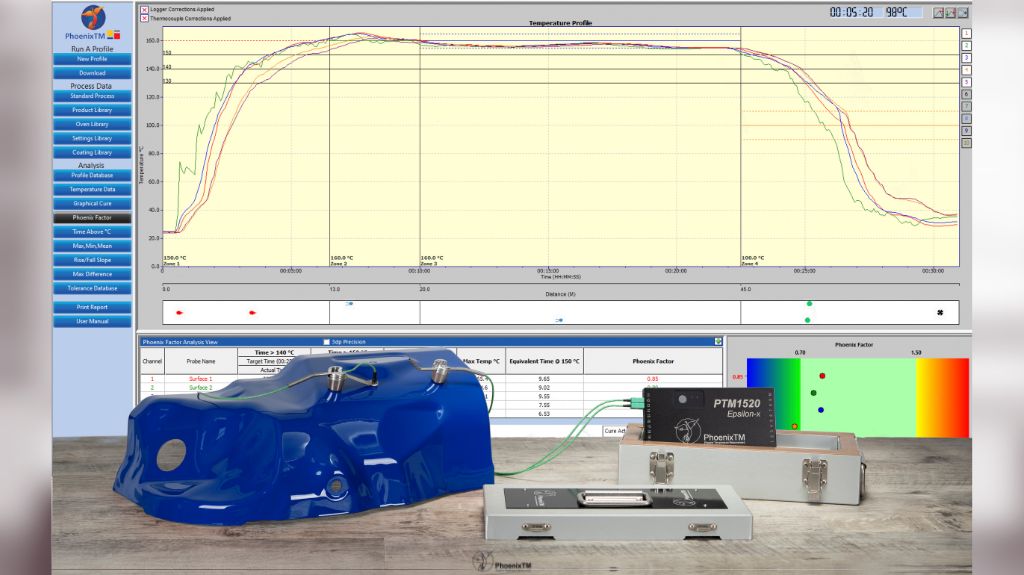This screenshot has width=1024, height=575.
Task: Click the PhoenixTM logo in the sidebar
Action: coord(92,19)
